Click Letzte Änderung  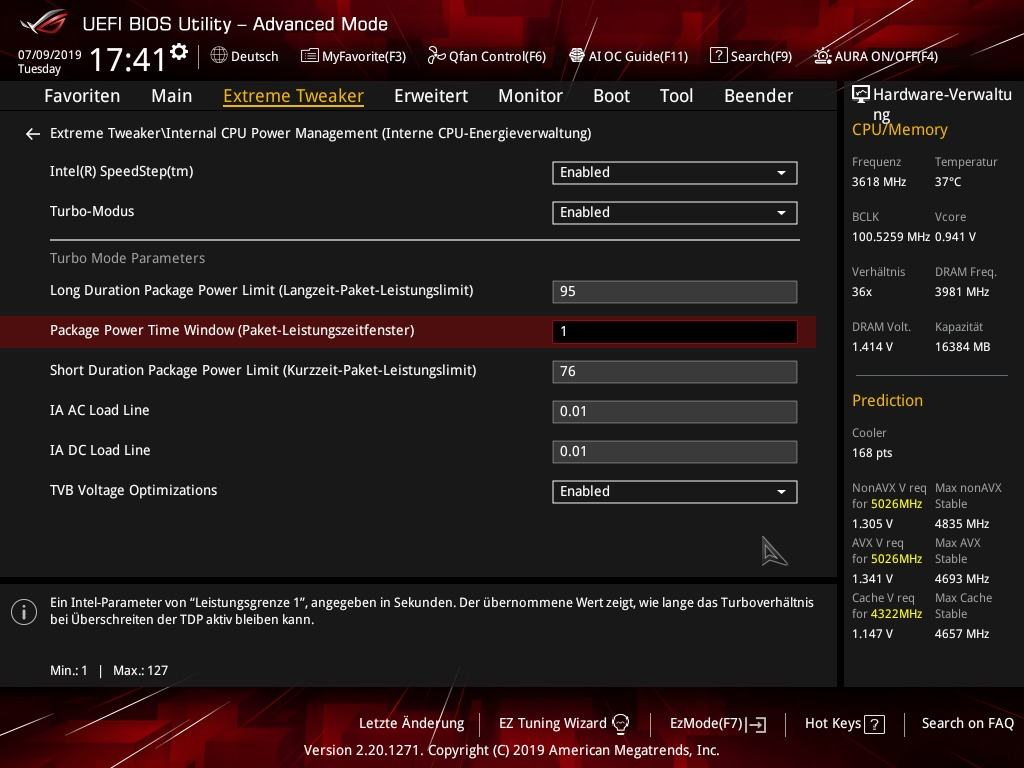click(x=411, y=724)
